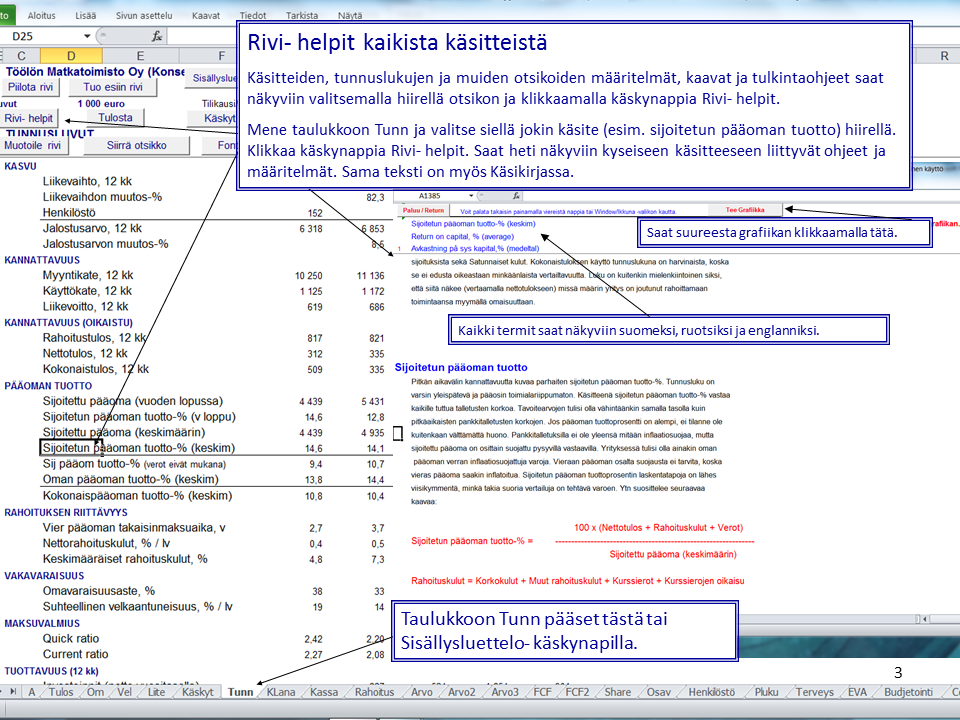Select 'Oman pääoman tuotto-% (keskim)' row label
This screenshot has height=720, width=960.
(130, 479)
